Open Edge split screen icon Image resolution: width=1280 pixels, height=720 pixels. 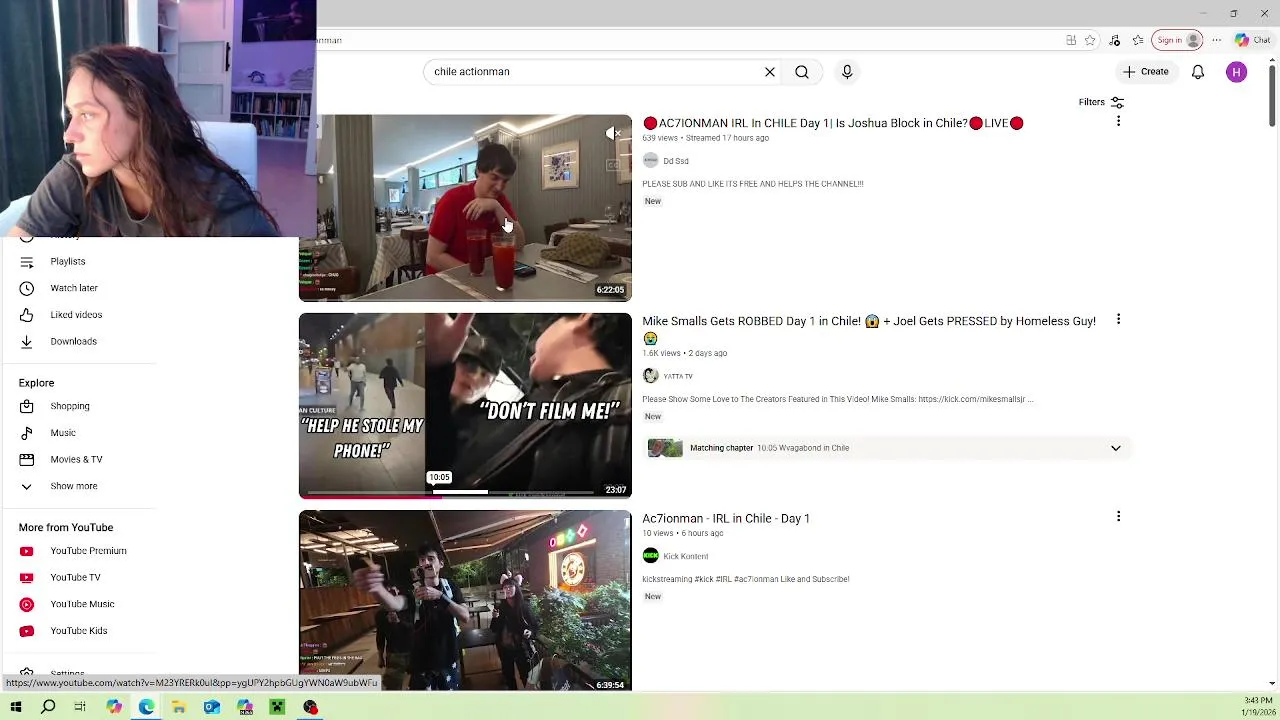pos(1071,40)
